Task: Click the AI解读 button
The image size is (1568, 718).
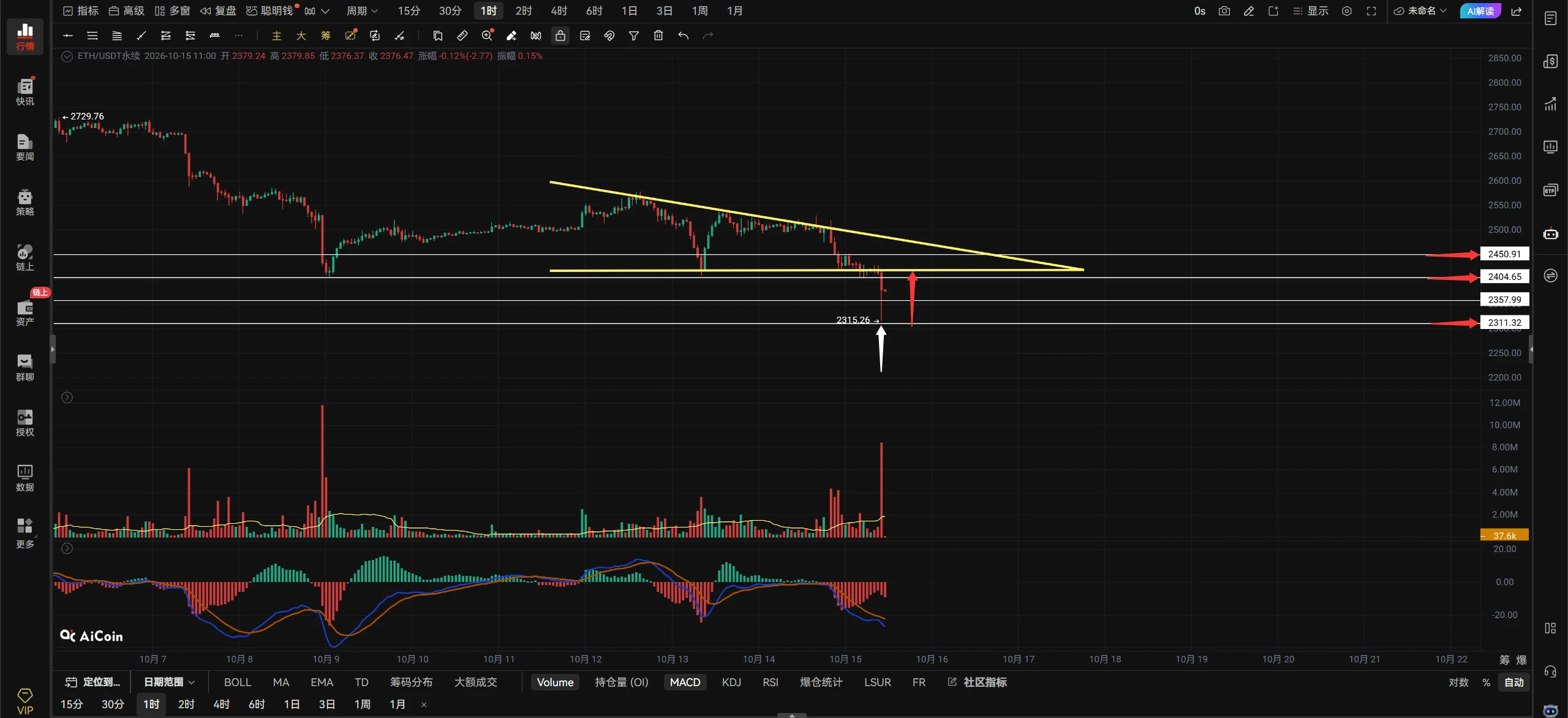Action: pyautogui.click(x=1480, y=11)
